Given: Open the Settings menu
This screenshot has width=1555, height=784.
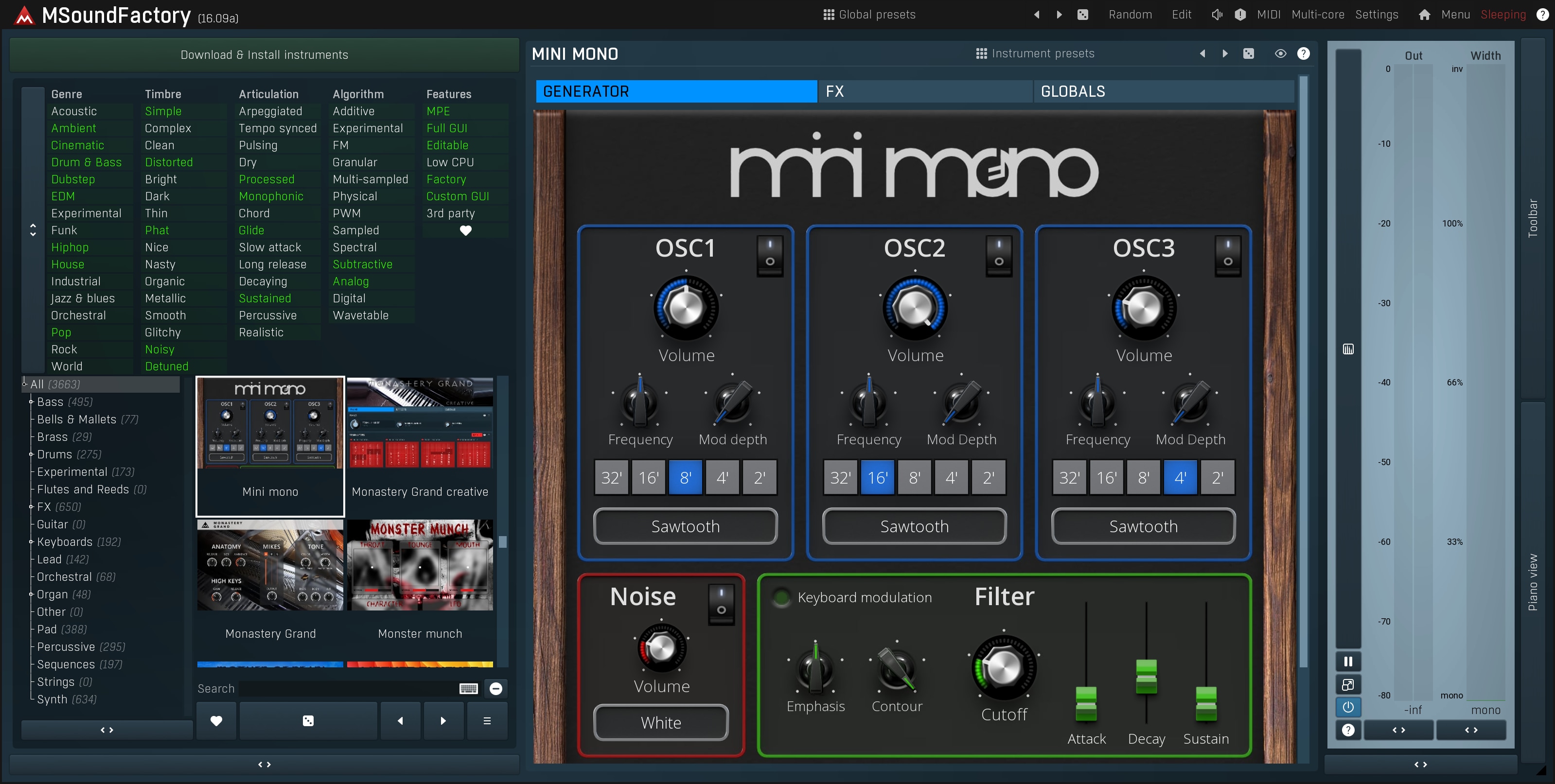Looking at the screenshot, I should 1377,15.
